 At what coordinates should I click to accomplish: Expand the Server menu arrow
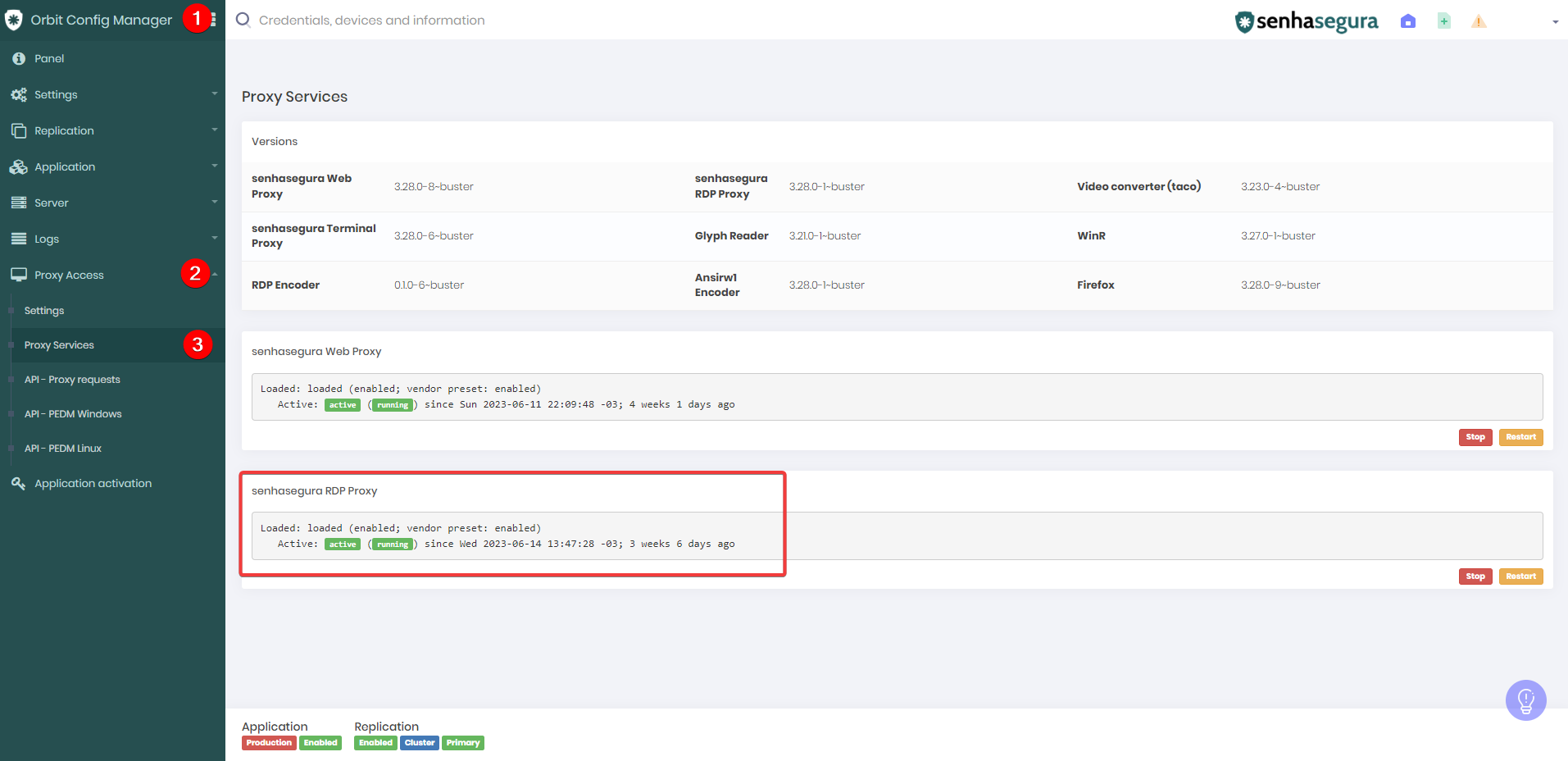(x=215, y=202)
